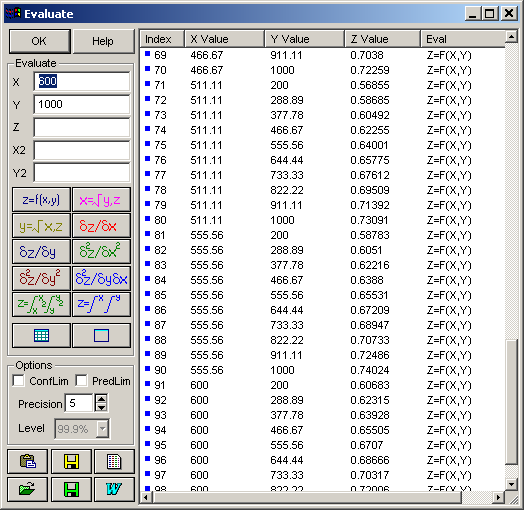Click in the Y input field
Viewport: 524px width, 510px height.
pyautogui.click(x=82, y=104)
